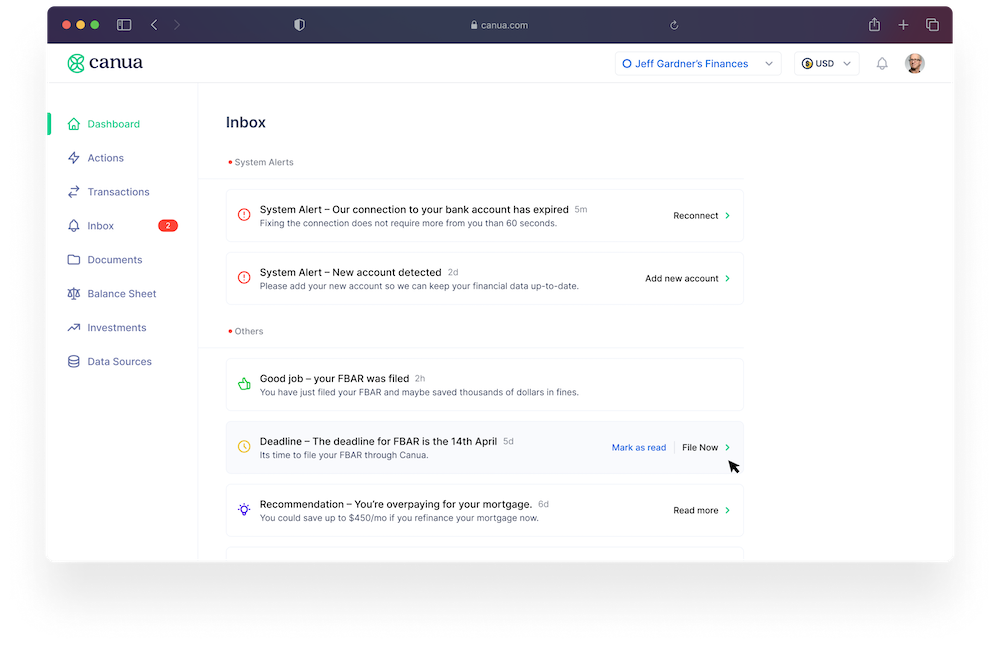This screenshot has height=649, width=1000.
Task: Click the Balance Sheet scales icon
Action: [74, 293]
